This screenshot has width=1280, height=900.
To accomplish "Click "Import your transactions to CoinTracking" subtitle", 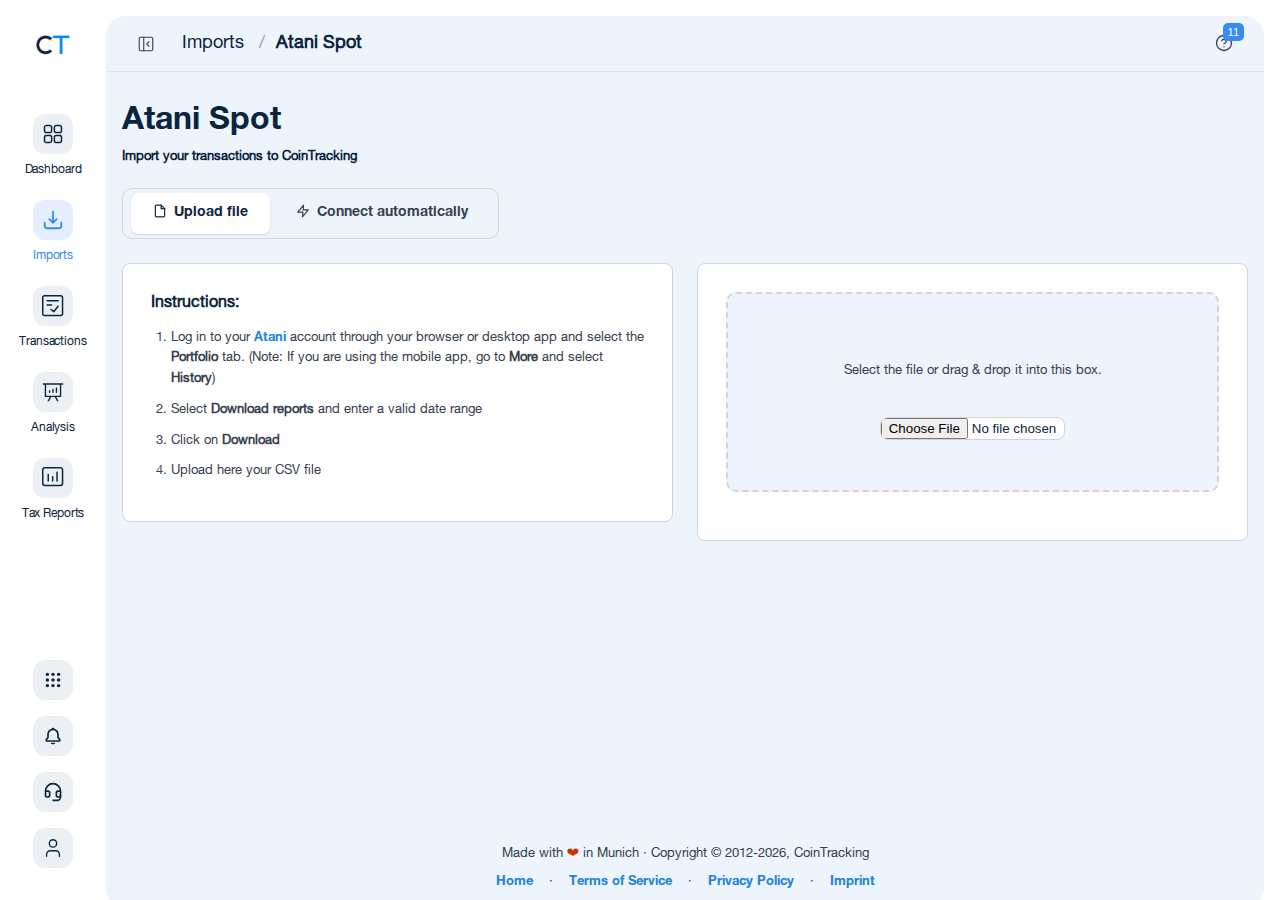I will tap(240, 156).
